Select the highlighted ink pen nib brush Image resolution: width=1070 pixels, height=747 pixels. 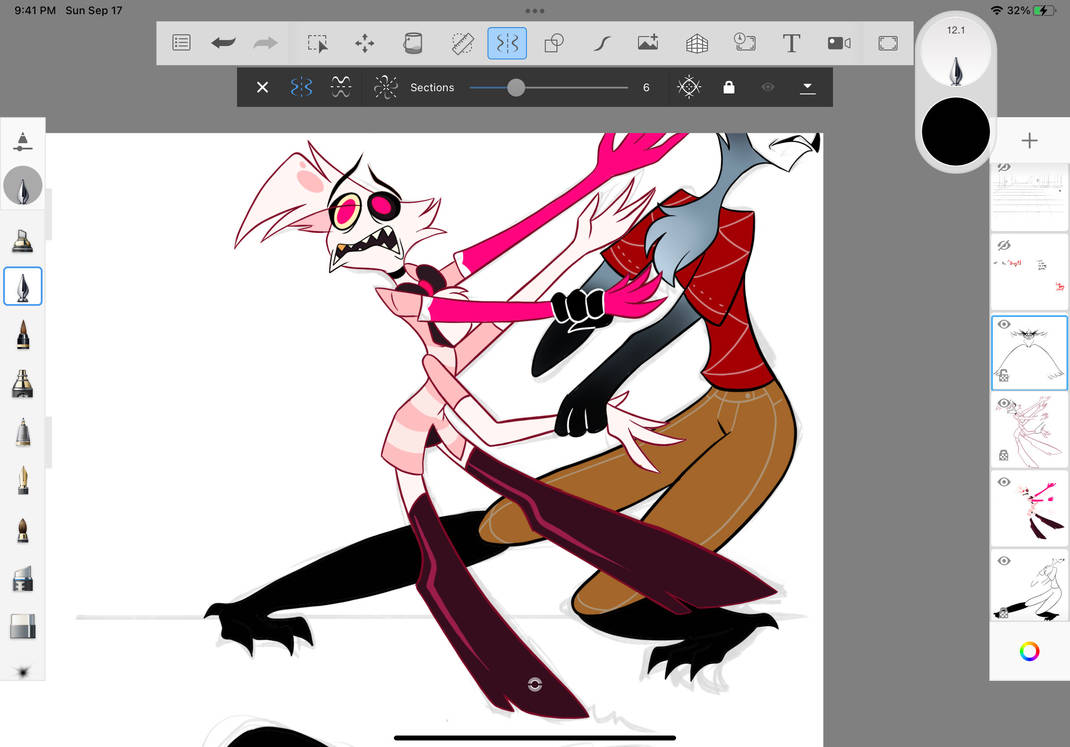23,287
